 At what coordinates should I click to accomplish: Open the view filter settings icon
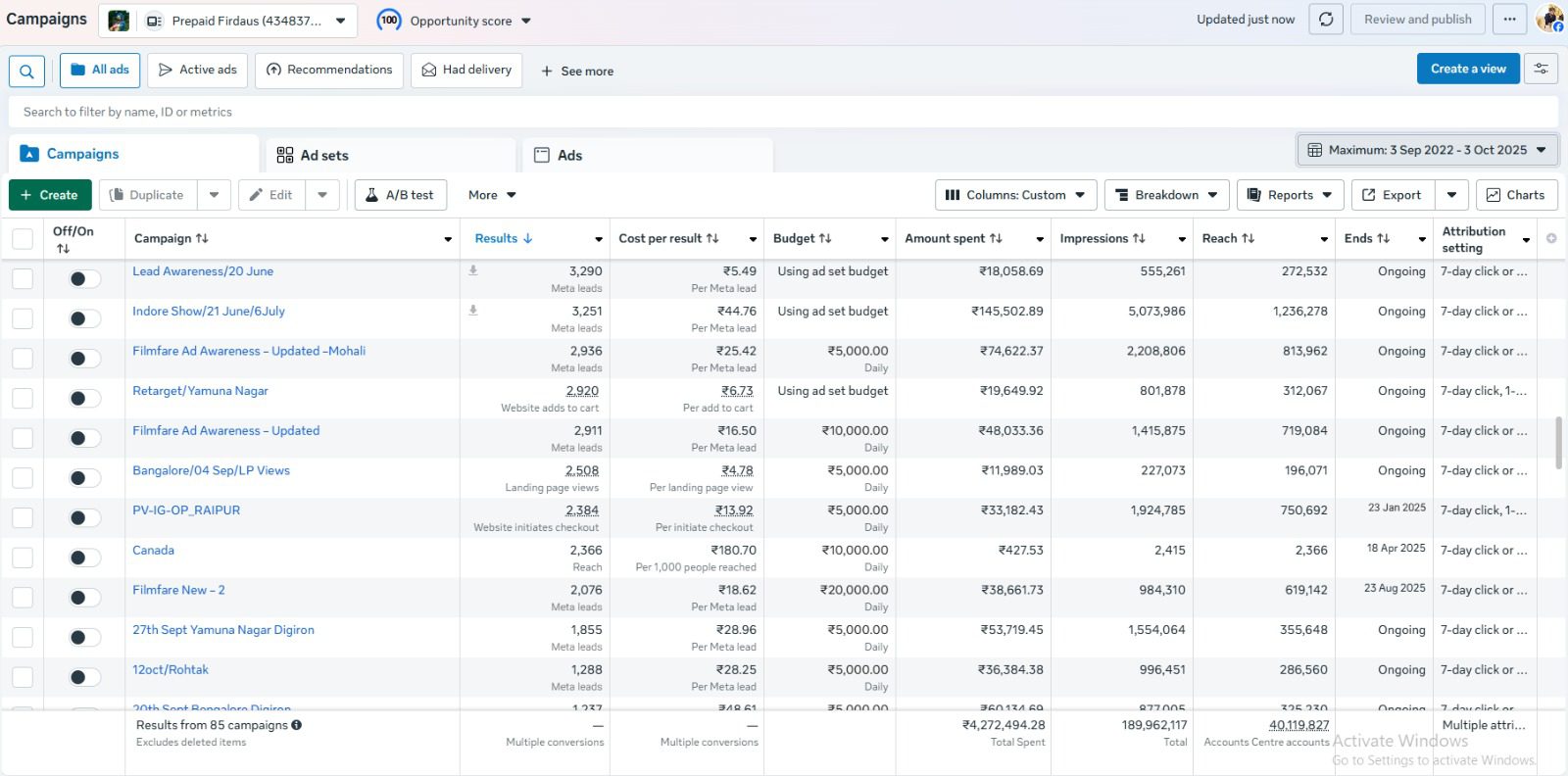tap(1541, 69)
